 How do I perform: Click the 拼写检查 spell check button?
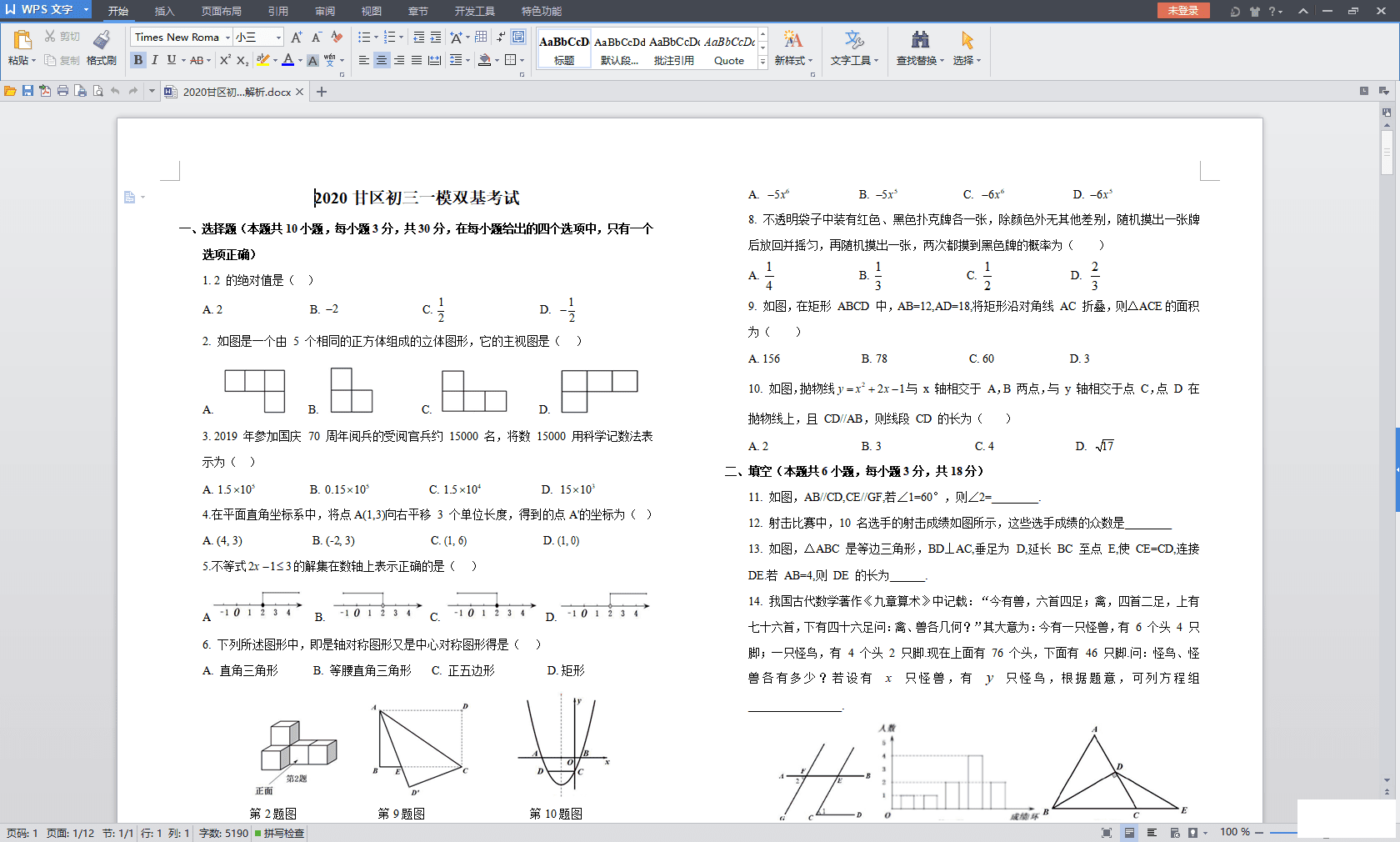[279, 833]
